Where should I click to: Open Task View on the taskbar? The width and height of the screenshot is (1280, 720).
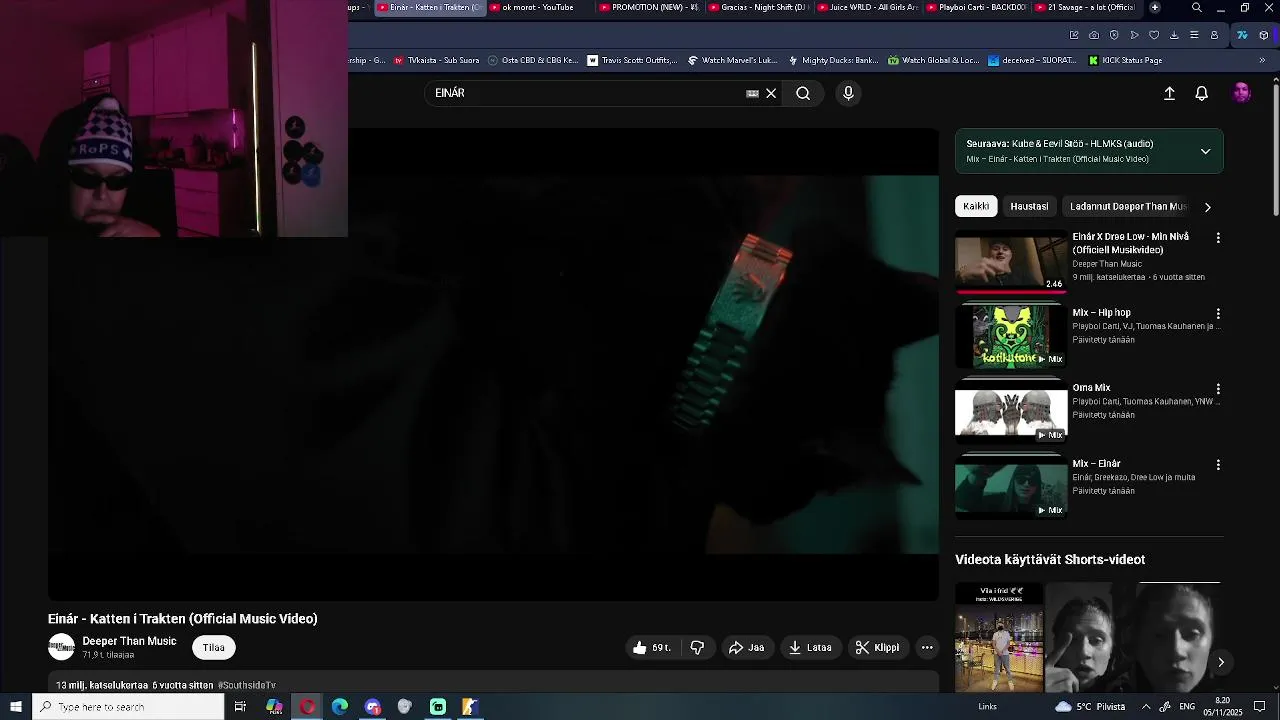240,707
